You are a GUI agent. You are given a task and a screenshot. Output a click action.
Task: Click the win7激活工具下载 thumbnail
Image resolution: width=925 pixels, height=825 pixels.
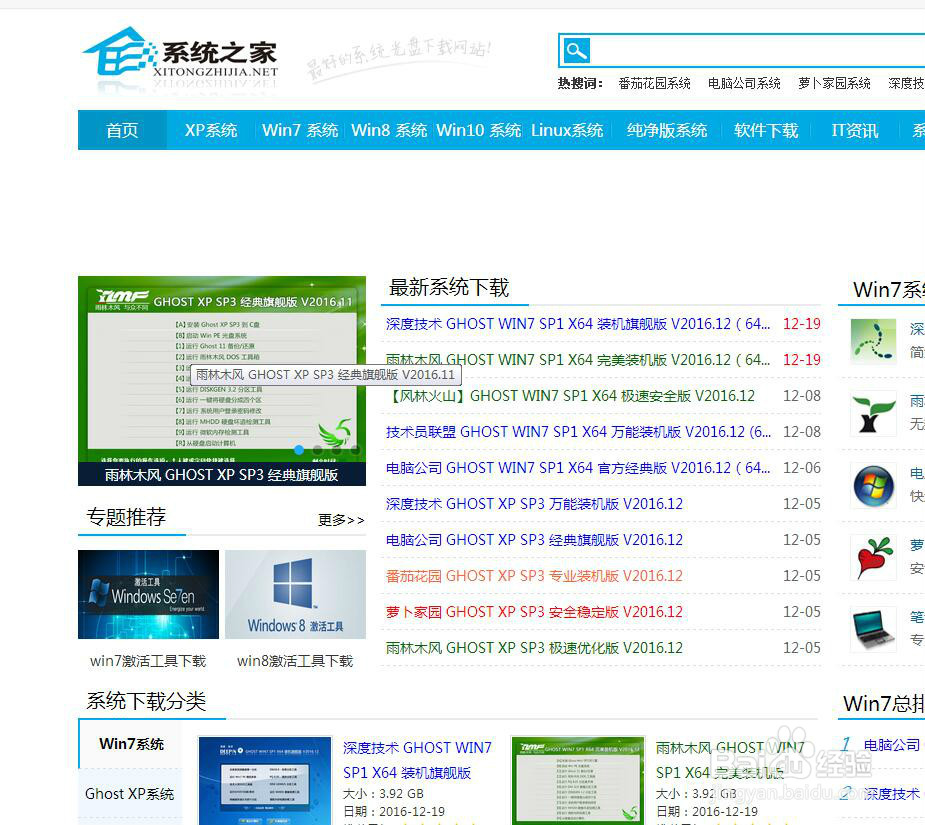147,594
